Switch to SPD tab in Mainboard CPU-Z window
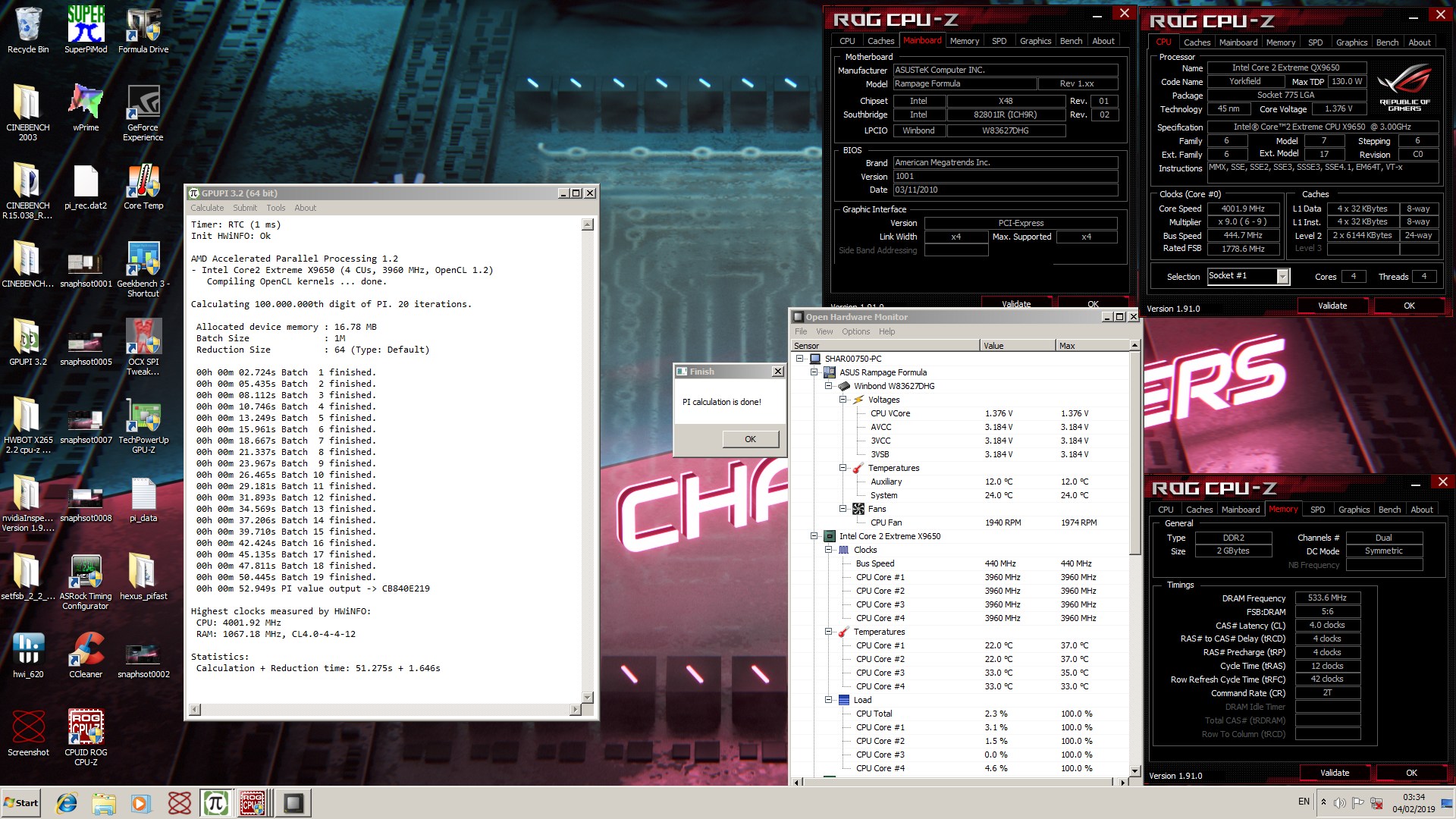The height and width of the screenshot is (819, 1456). click(x=999, y=41)
